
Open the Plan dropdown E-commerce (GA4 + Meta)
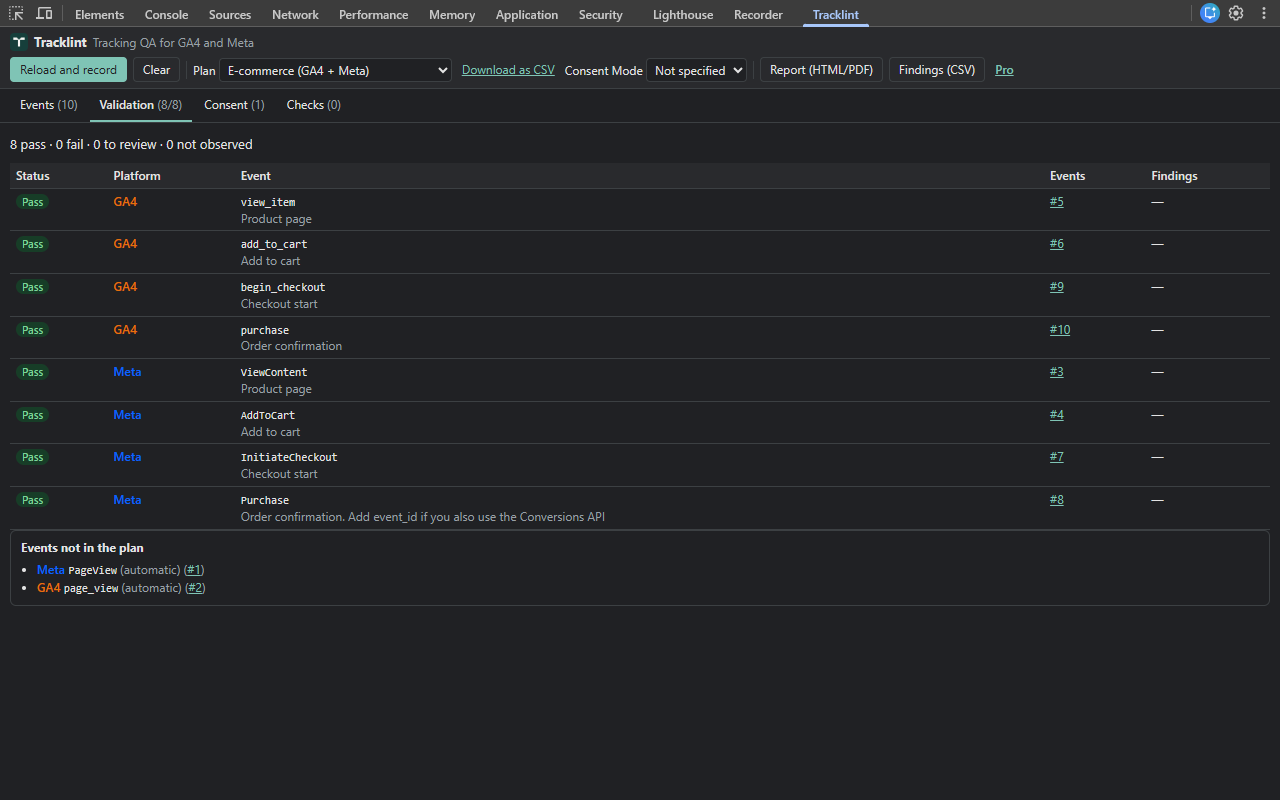pyautogui.click(x=336, y=70)
